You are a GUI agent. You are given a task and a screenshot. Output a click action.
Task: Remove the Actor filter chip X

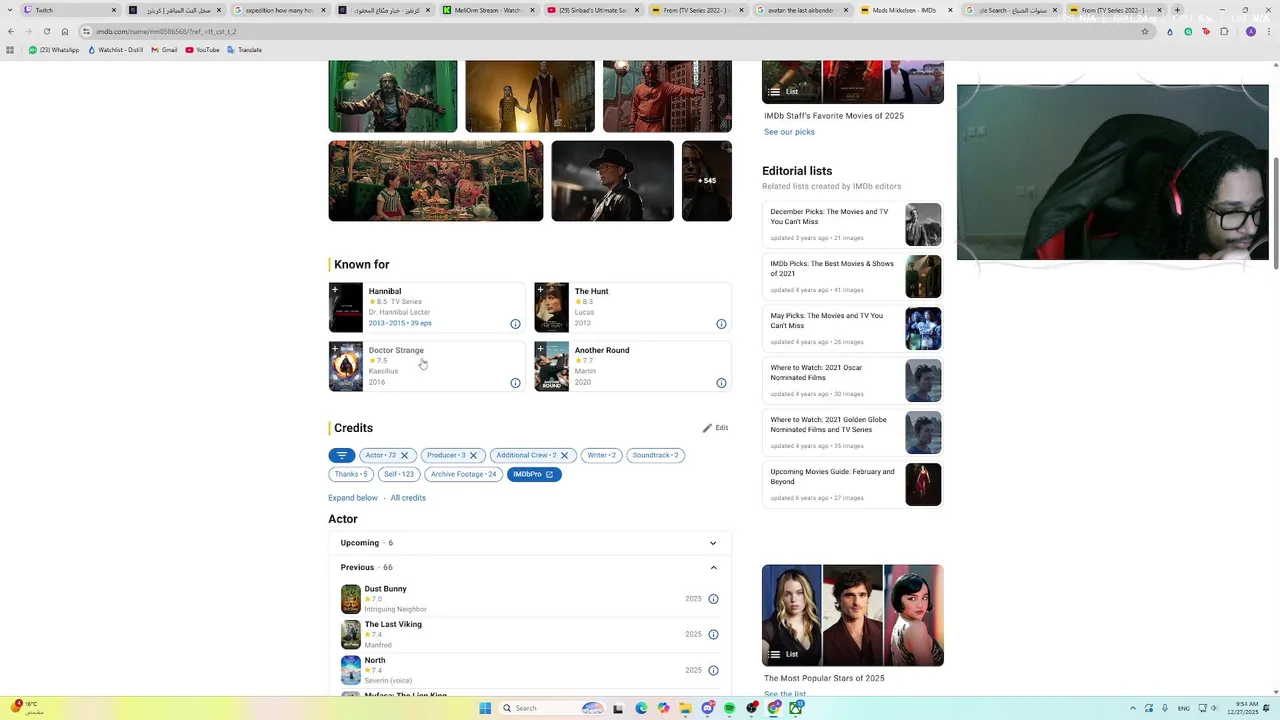(x=404, y=455)
